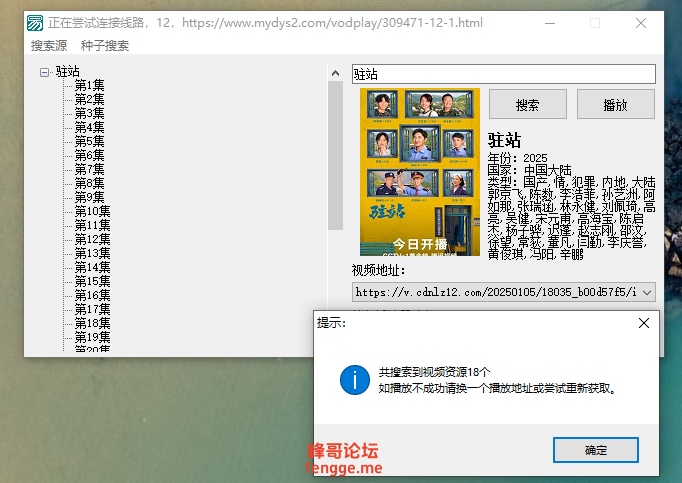
Task: Select episode 第15集
Action: [x=92, y=281]
